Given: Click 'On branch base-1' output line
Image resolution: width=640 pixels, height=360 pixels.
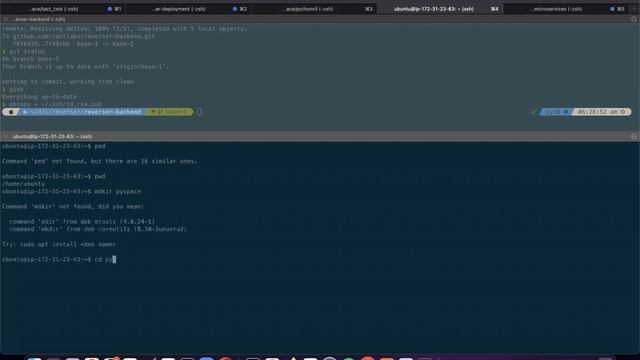Looking at the screenshot, I should (x=31, y=59).
